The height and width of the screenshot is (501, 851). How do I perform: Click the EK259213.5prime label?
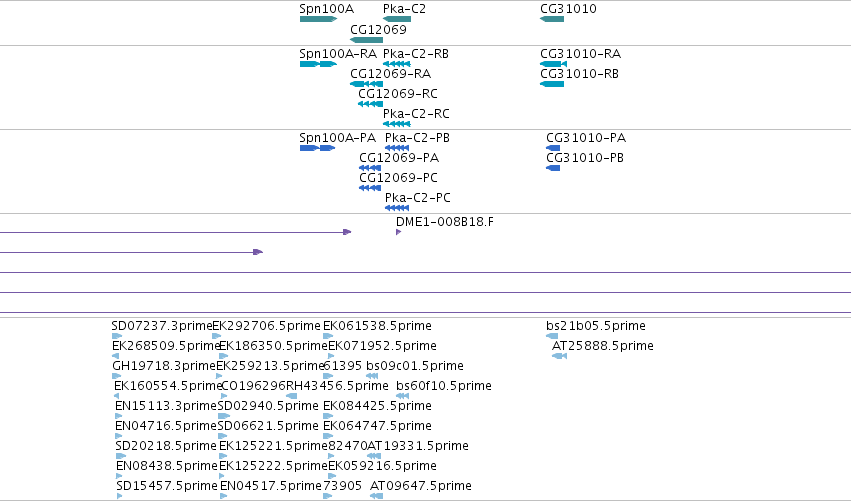[270, 366]
